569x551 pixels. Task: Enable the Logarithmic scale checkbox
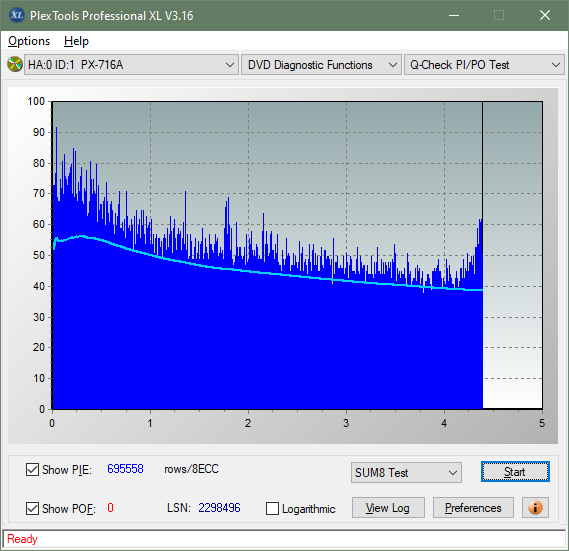pos(272,508)
